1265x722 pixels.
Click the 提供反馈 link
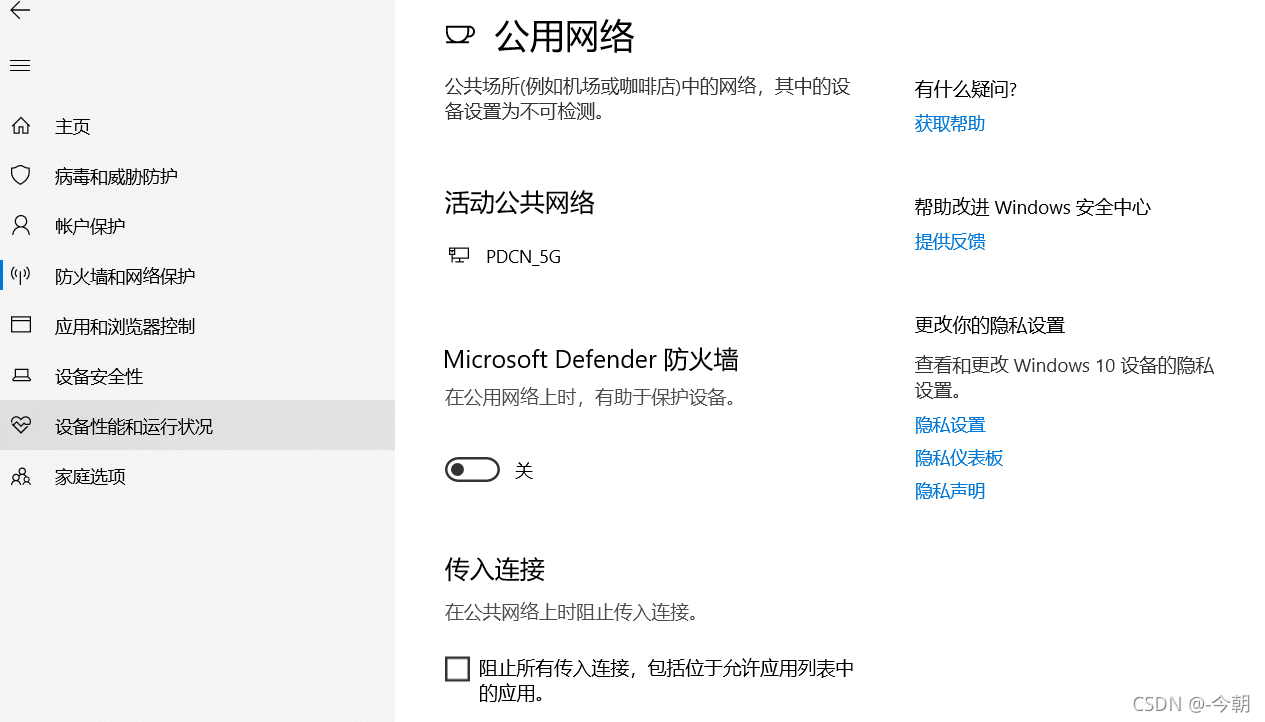click(950, 242)
